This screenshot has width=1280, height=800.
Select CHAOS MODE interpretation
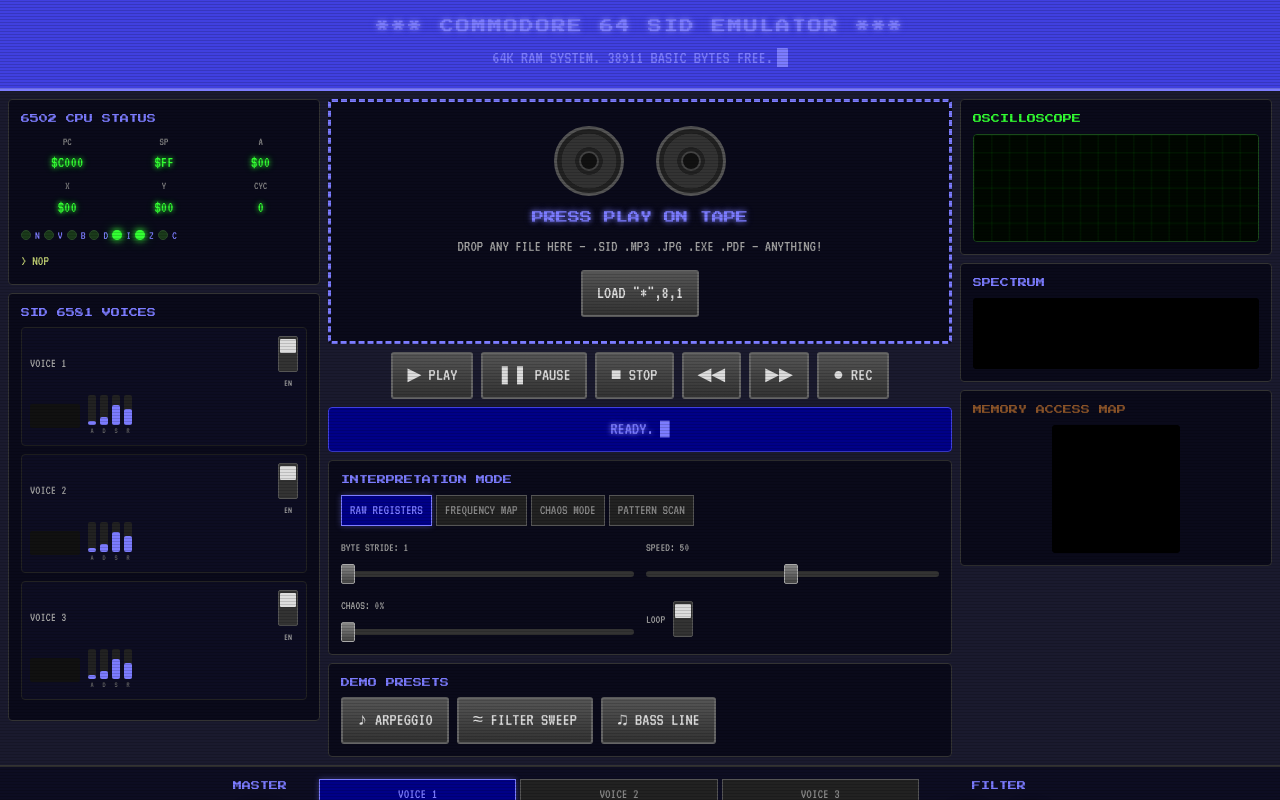[567, 510]
